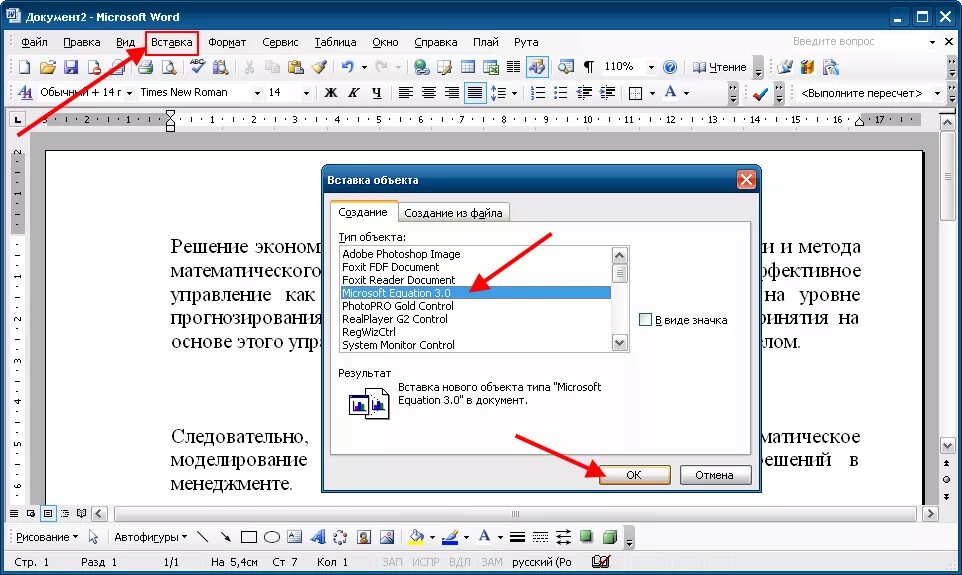Show paragraph marks pilcrow icon
This screenshot has width=962, height=575.
pos(588,67)
